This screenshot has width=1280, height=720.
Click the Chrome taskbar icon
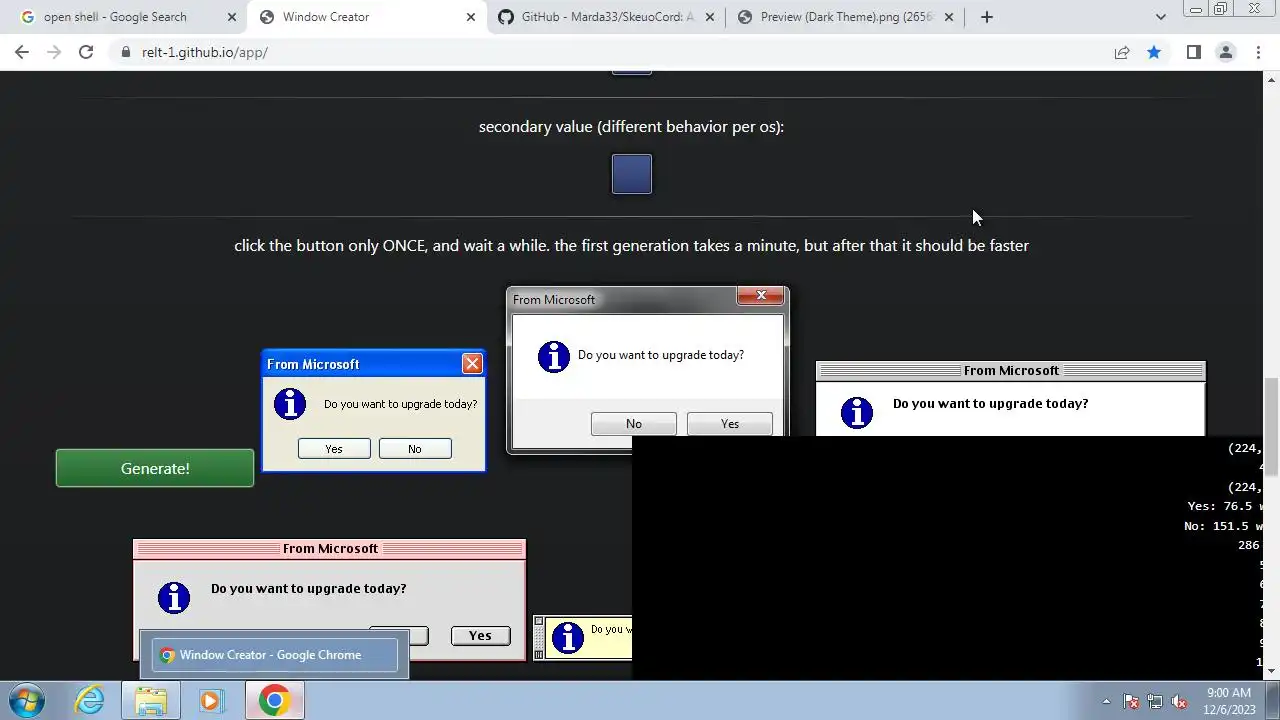click(275, 700)
